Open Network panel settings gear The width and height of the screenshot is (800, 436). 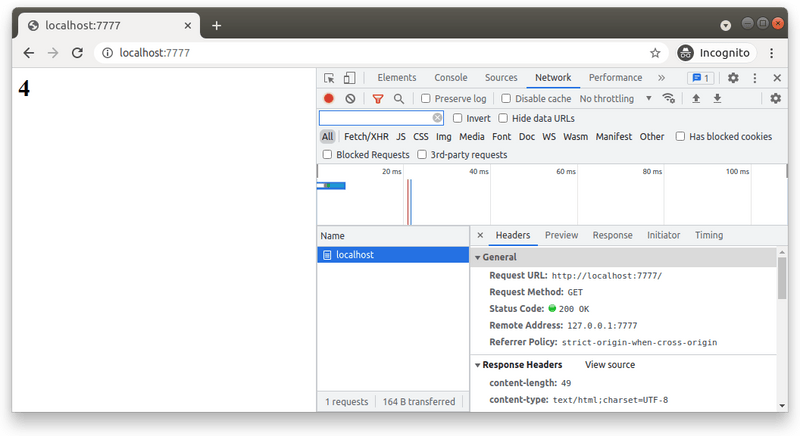[776, 98]
